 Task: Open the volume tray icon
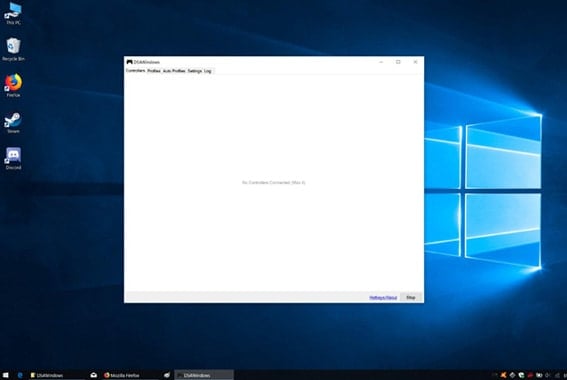[547, 375]
